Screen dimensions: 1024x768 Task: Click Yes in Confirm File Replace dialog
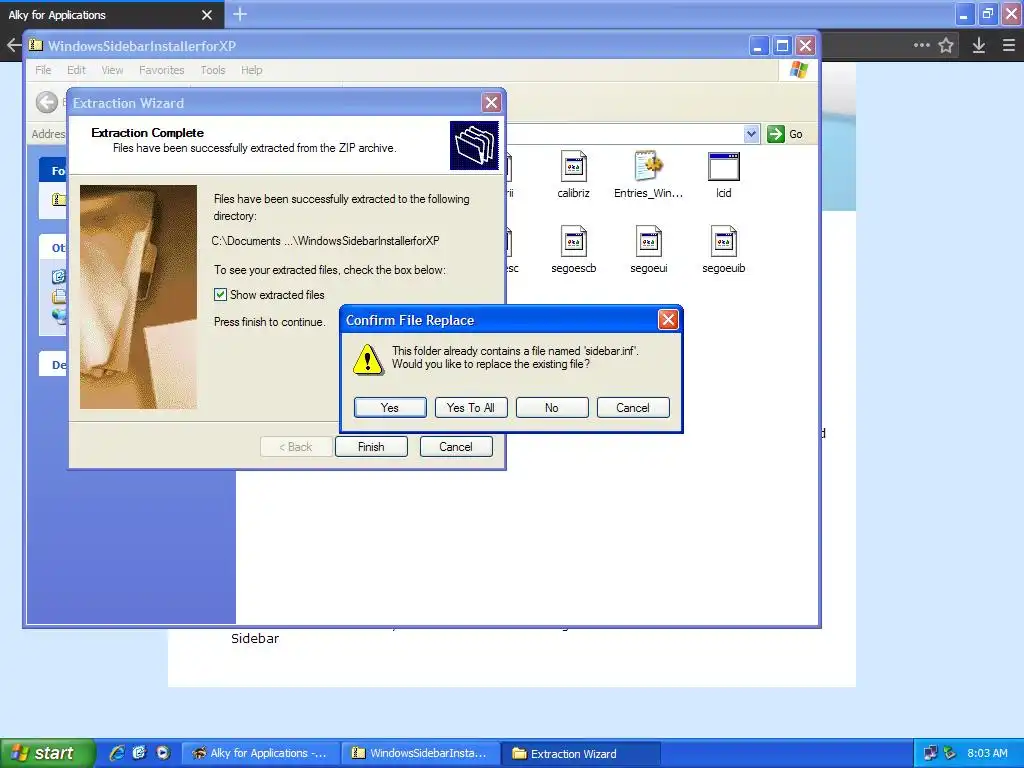point(390,408)
